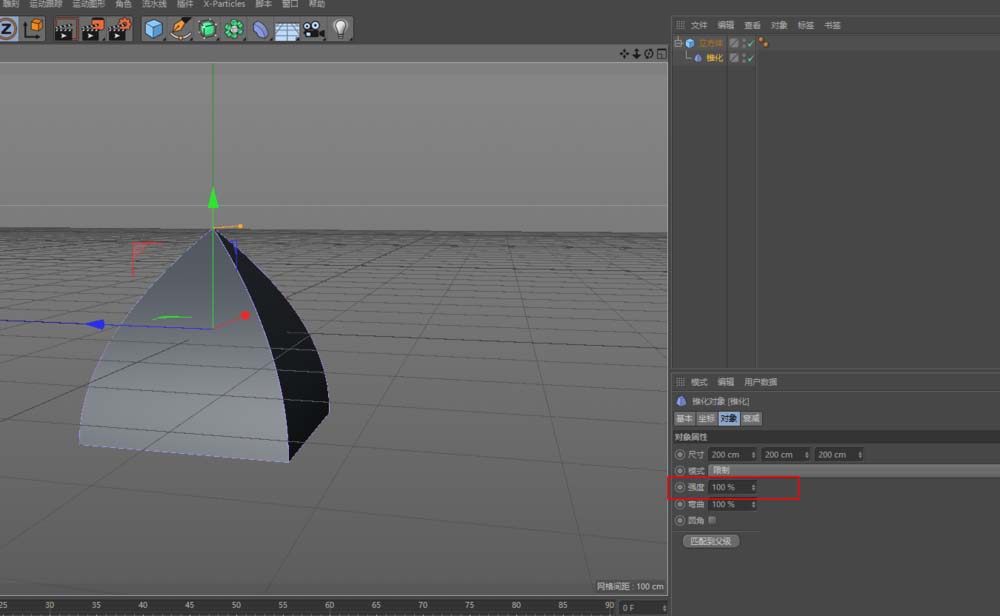Select the spline pen tool icon
This screenshot has width=1000, height=616.
coord(179,29)
